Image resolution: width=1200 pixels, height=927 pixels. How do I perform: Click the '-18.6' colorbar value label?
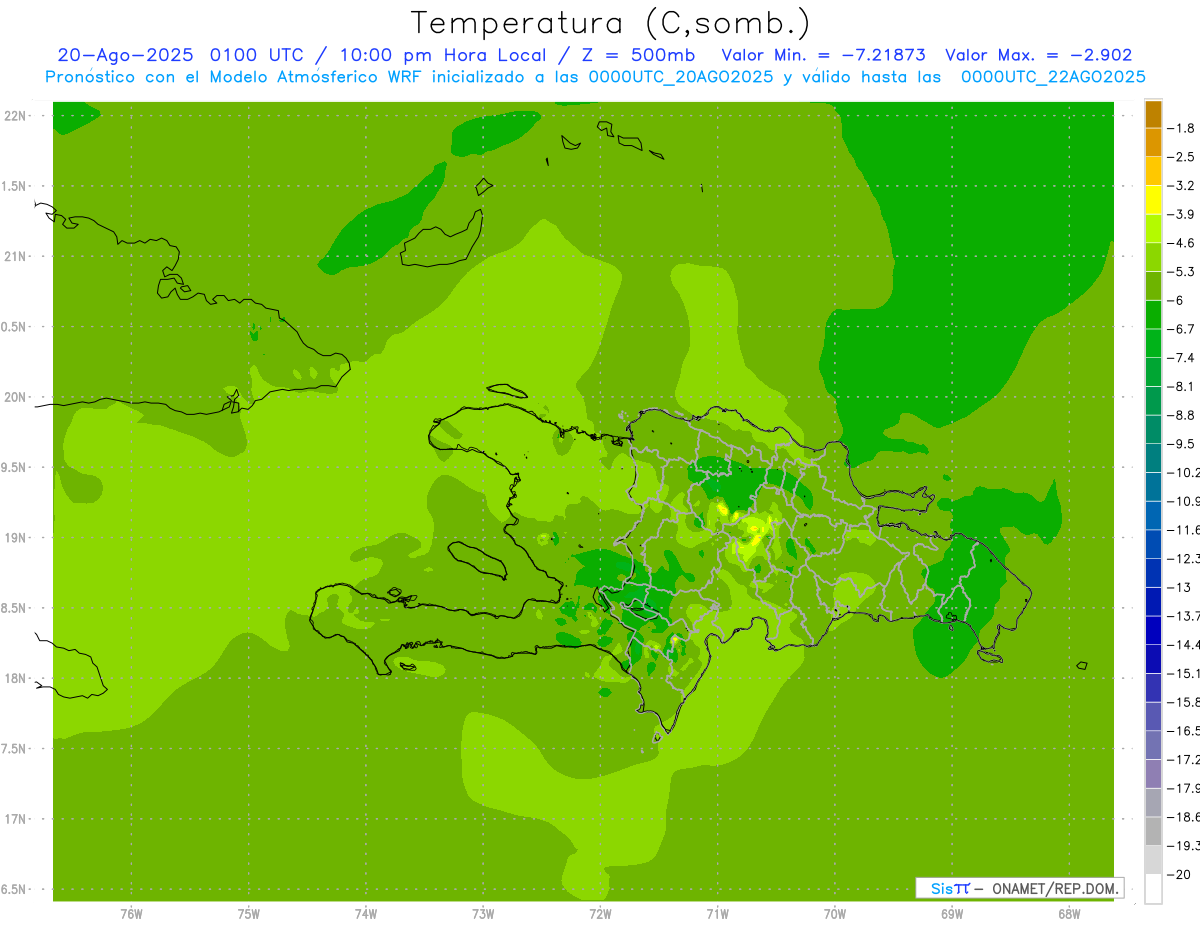(x=1184, y=817)
